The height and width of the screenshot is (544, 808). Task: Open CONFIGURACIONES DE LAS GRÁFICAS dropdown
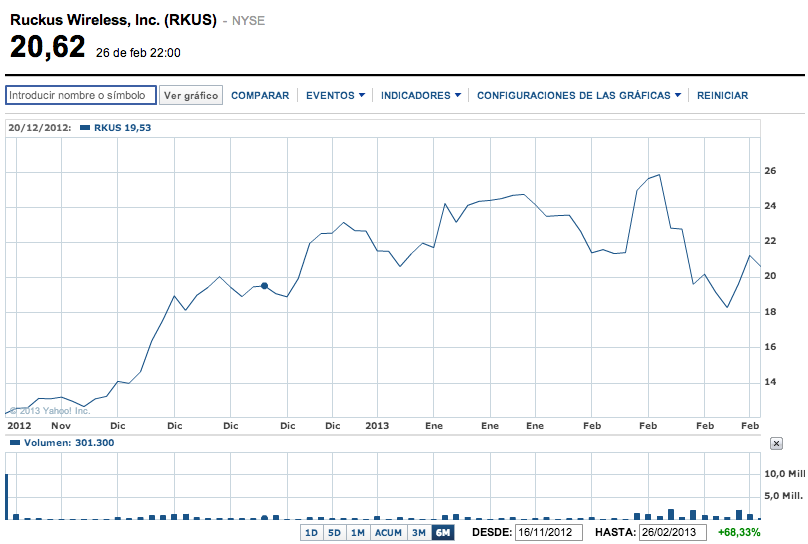coord(579,96)
